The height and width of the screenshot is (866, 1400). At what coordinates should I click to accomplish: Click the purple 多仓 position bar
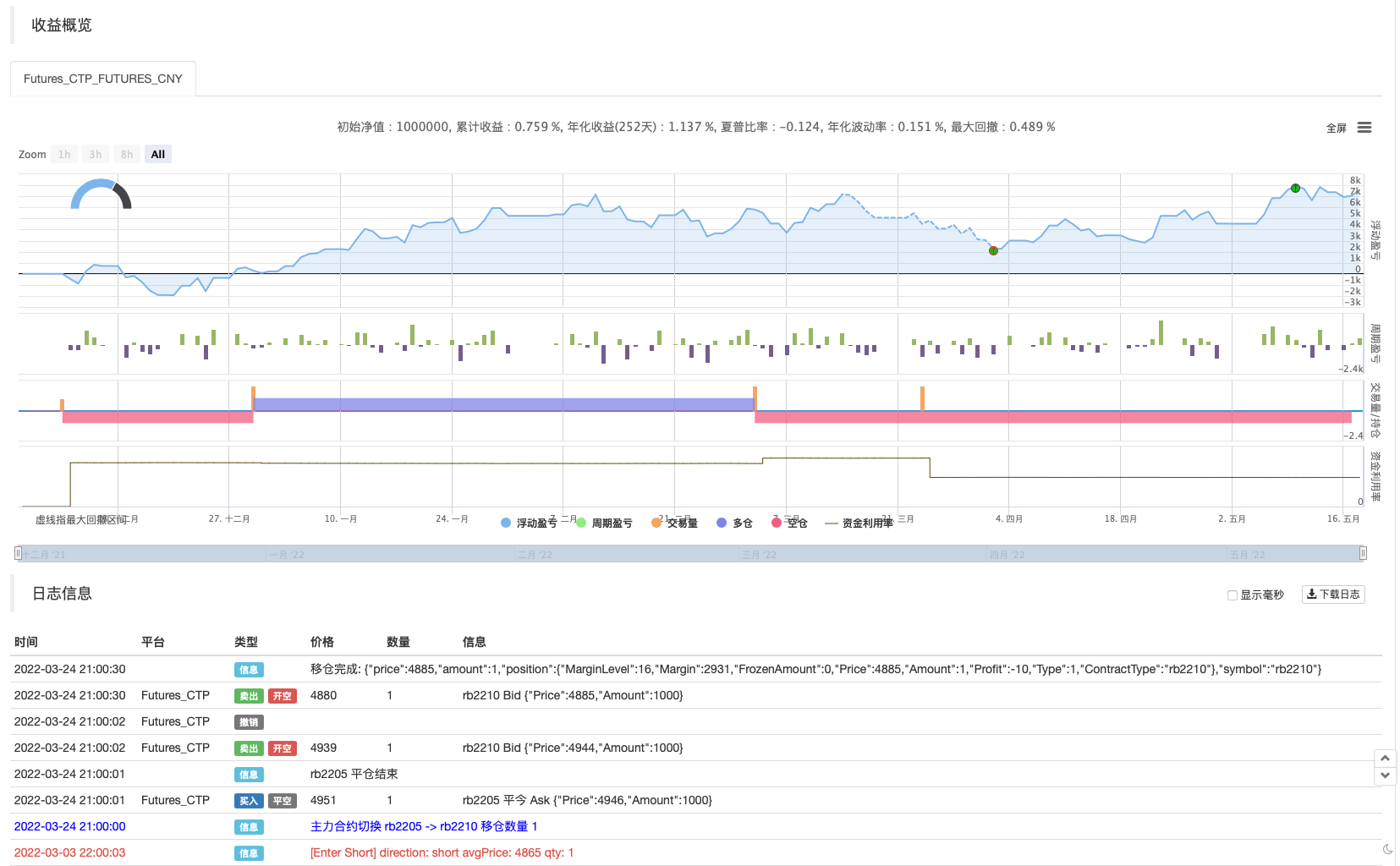[x=504, y=405]
